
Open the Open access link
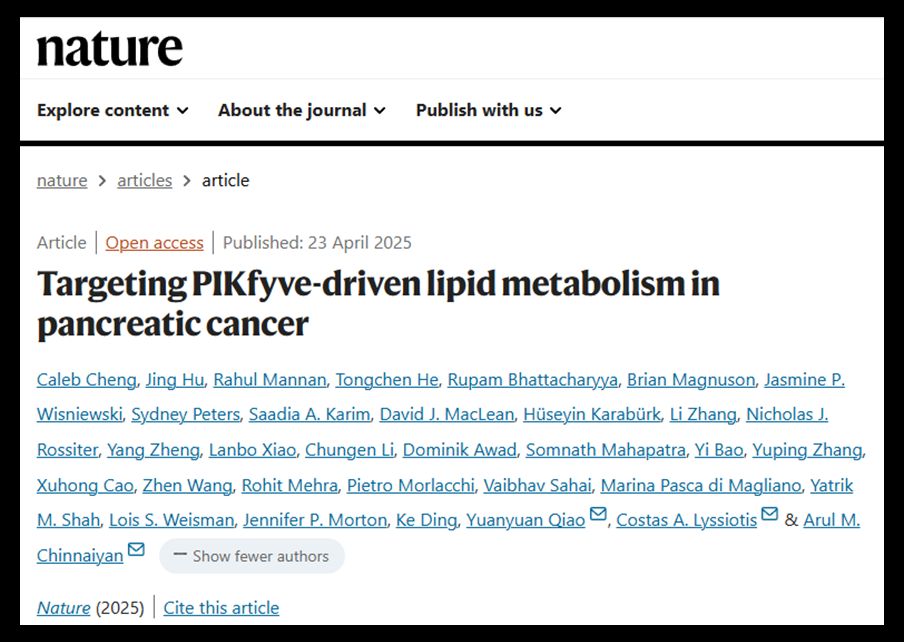click(x=155, y=243)
